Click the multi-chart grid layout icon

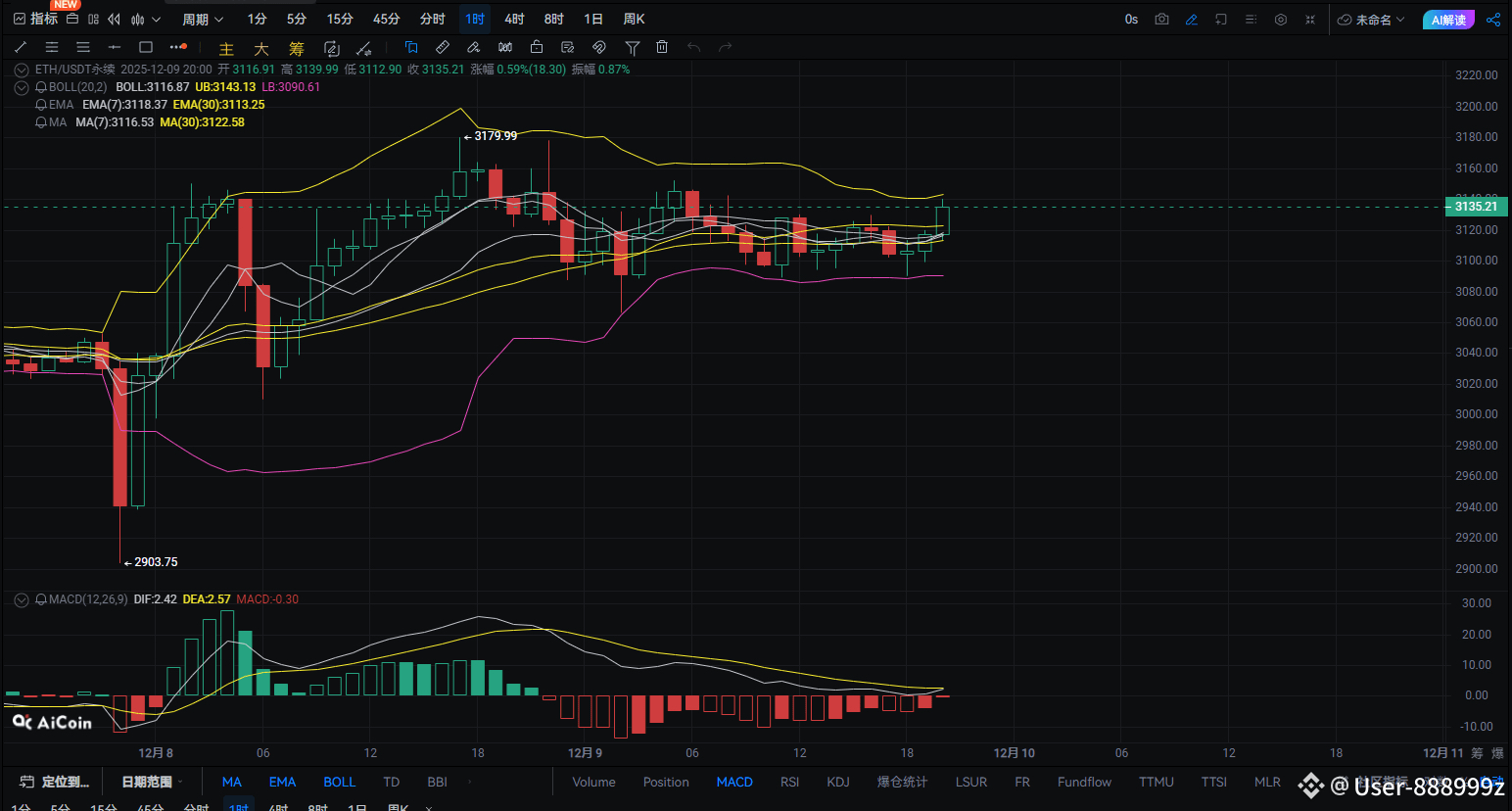tap(94, 19)
